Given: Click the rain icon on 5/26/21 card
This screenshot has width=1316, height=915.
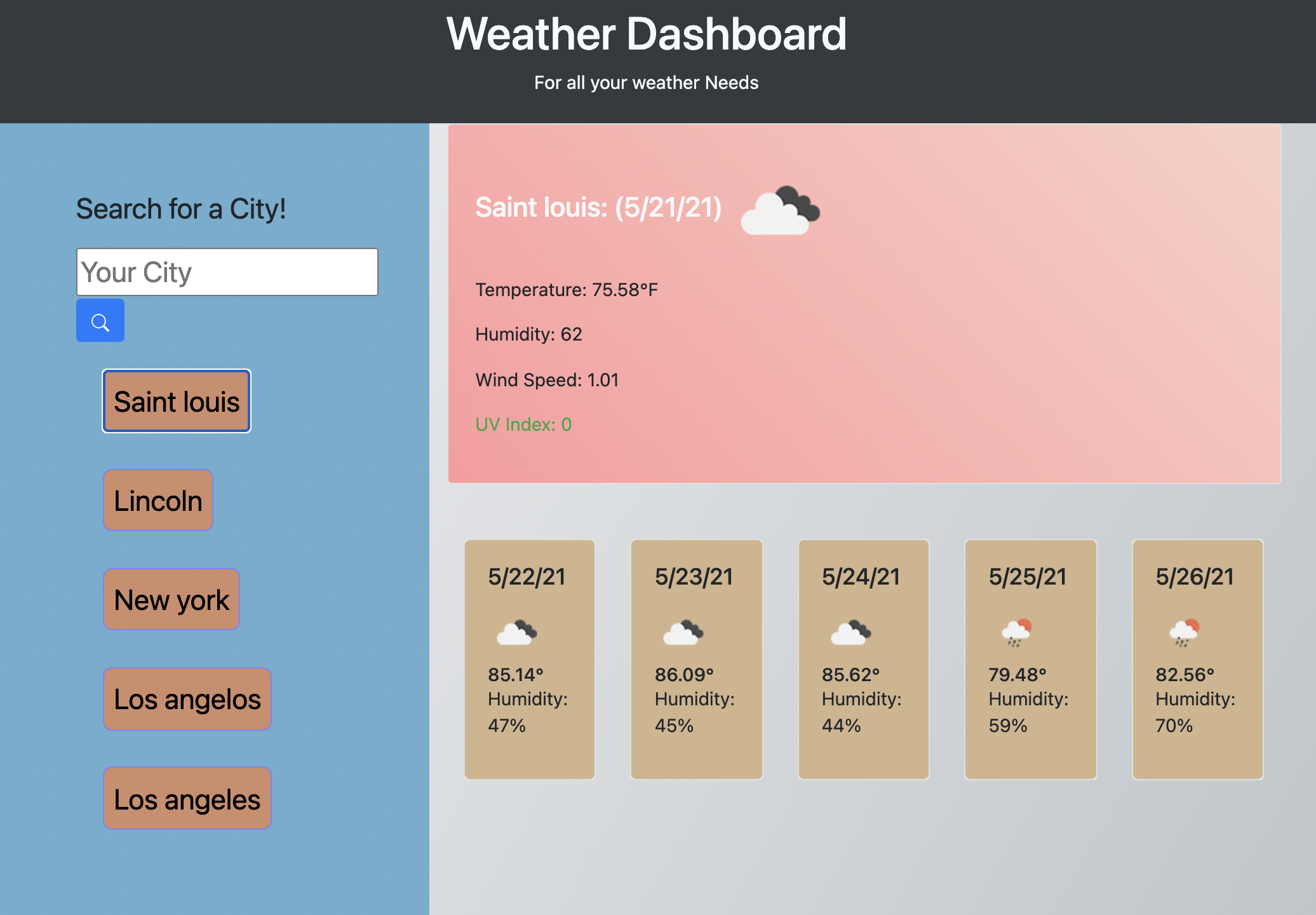Looking at the screenshot, I should (x=1184, y=633).
